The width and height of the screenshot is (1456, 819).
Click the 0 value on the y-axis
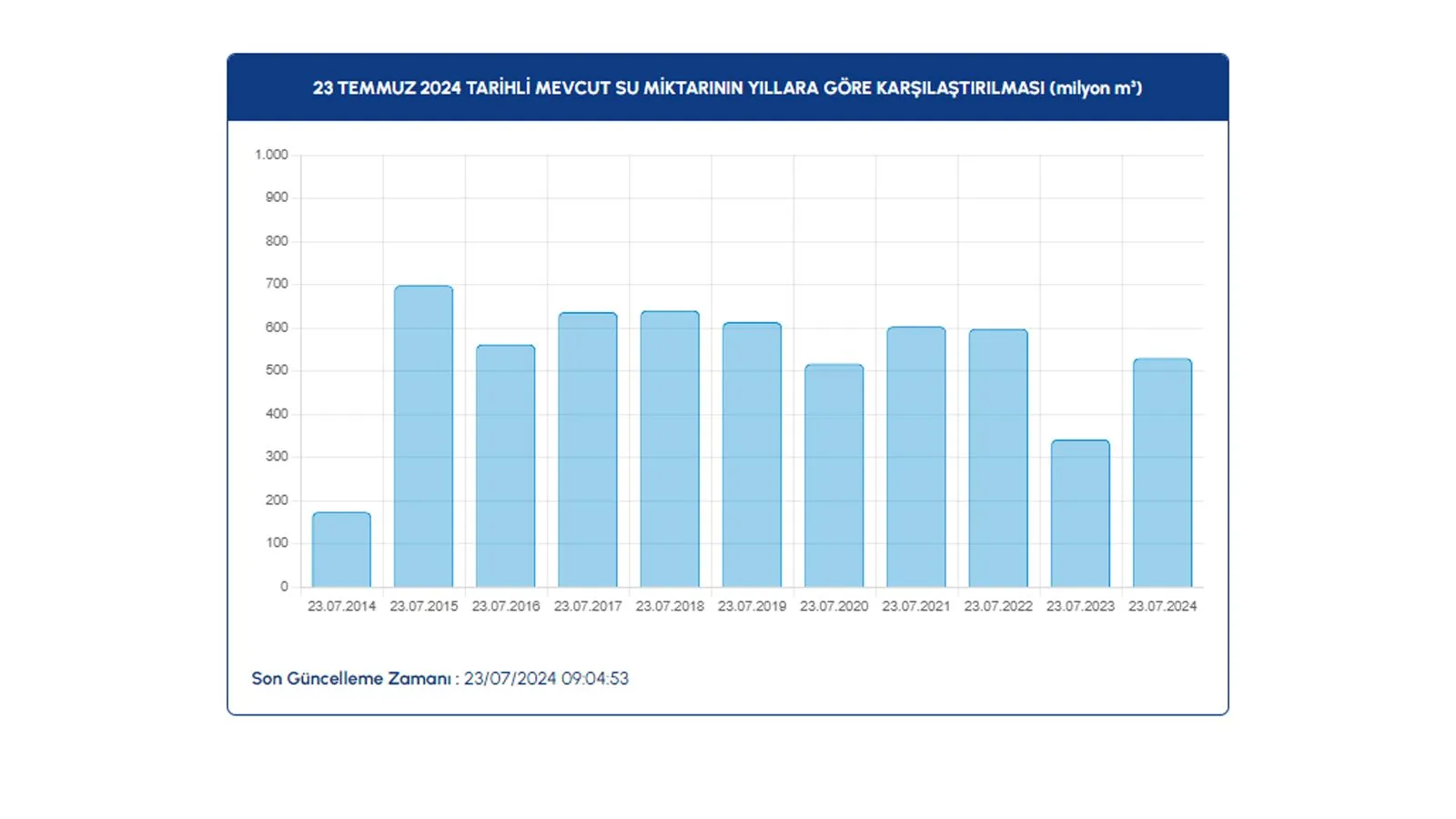click(284, 587)
